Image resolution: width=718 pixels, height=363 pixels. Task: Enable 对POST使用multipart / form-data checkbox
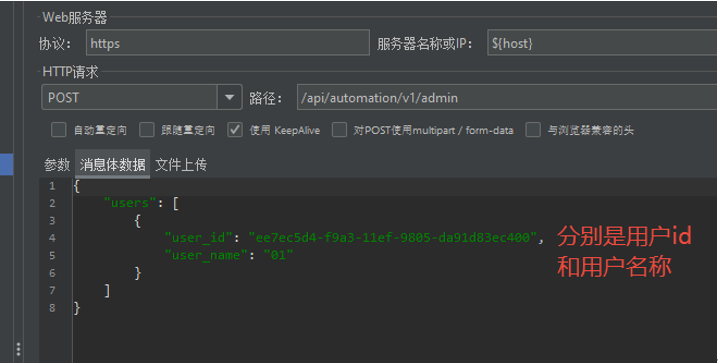(339, 130)
